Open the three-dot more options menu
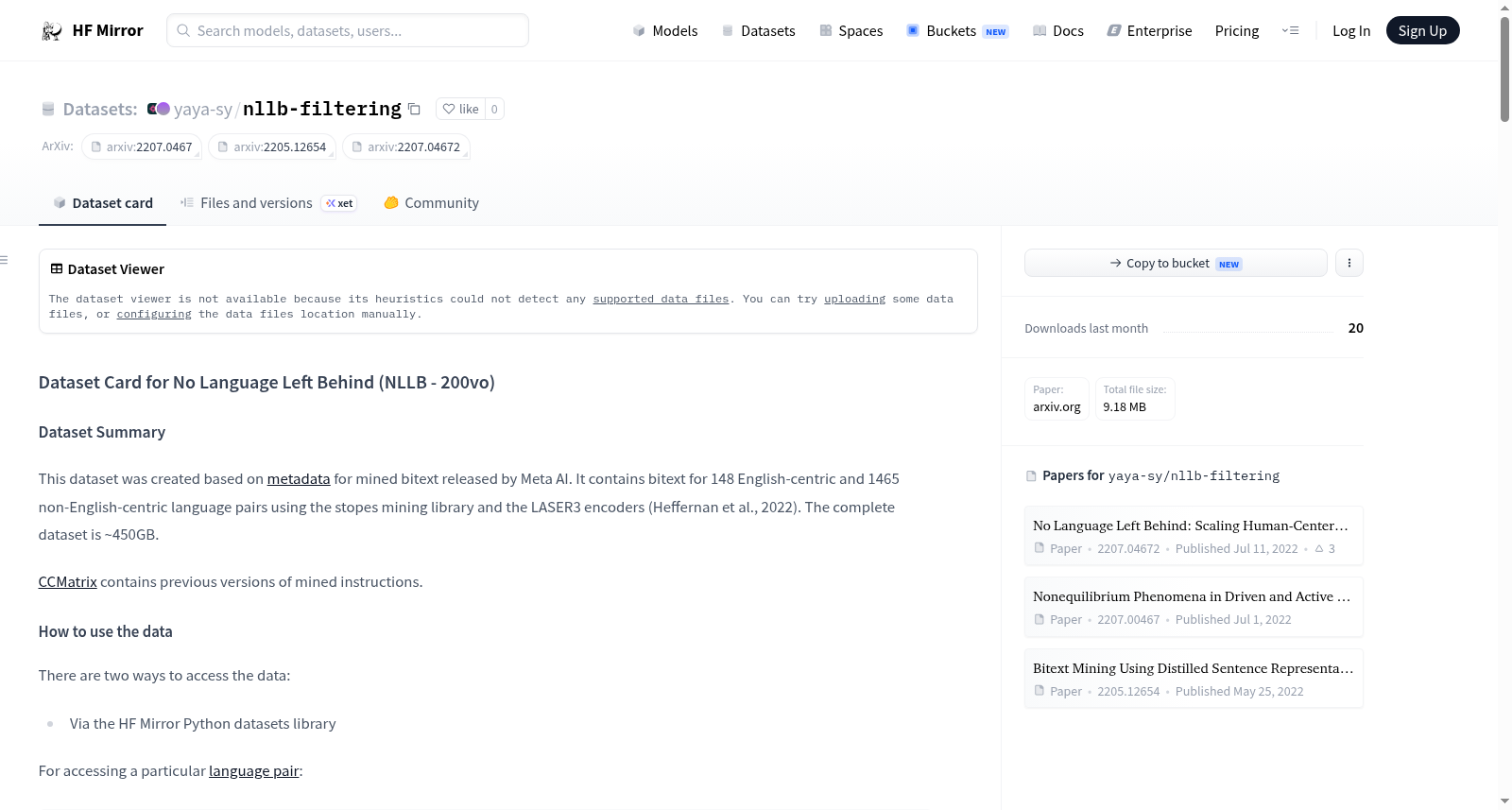This screenshot has height=810, width=1512. (x=1349, y=263)
